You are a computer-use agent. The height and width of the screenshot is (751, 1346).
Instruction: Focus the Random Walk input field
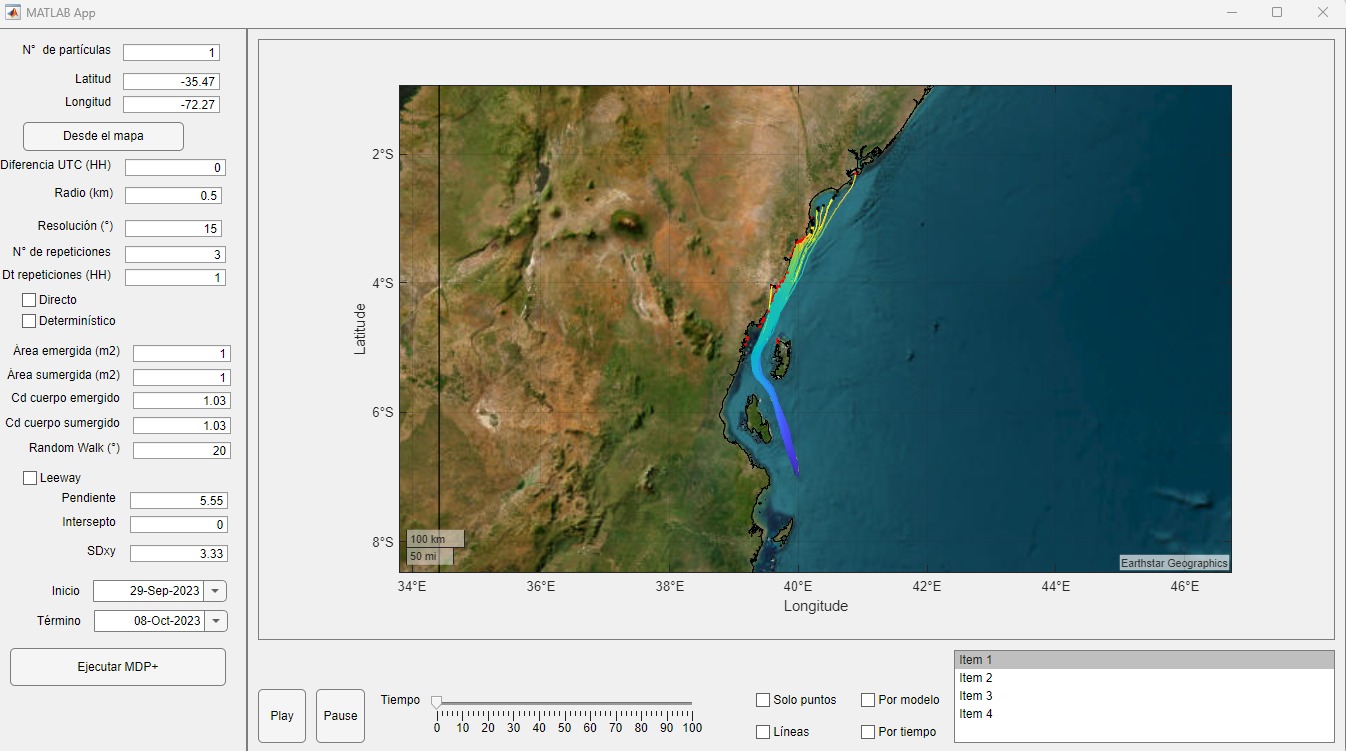click(x=181, y=450)
